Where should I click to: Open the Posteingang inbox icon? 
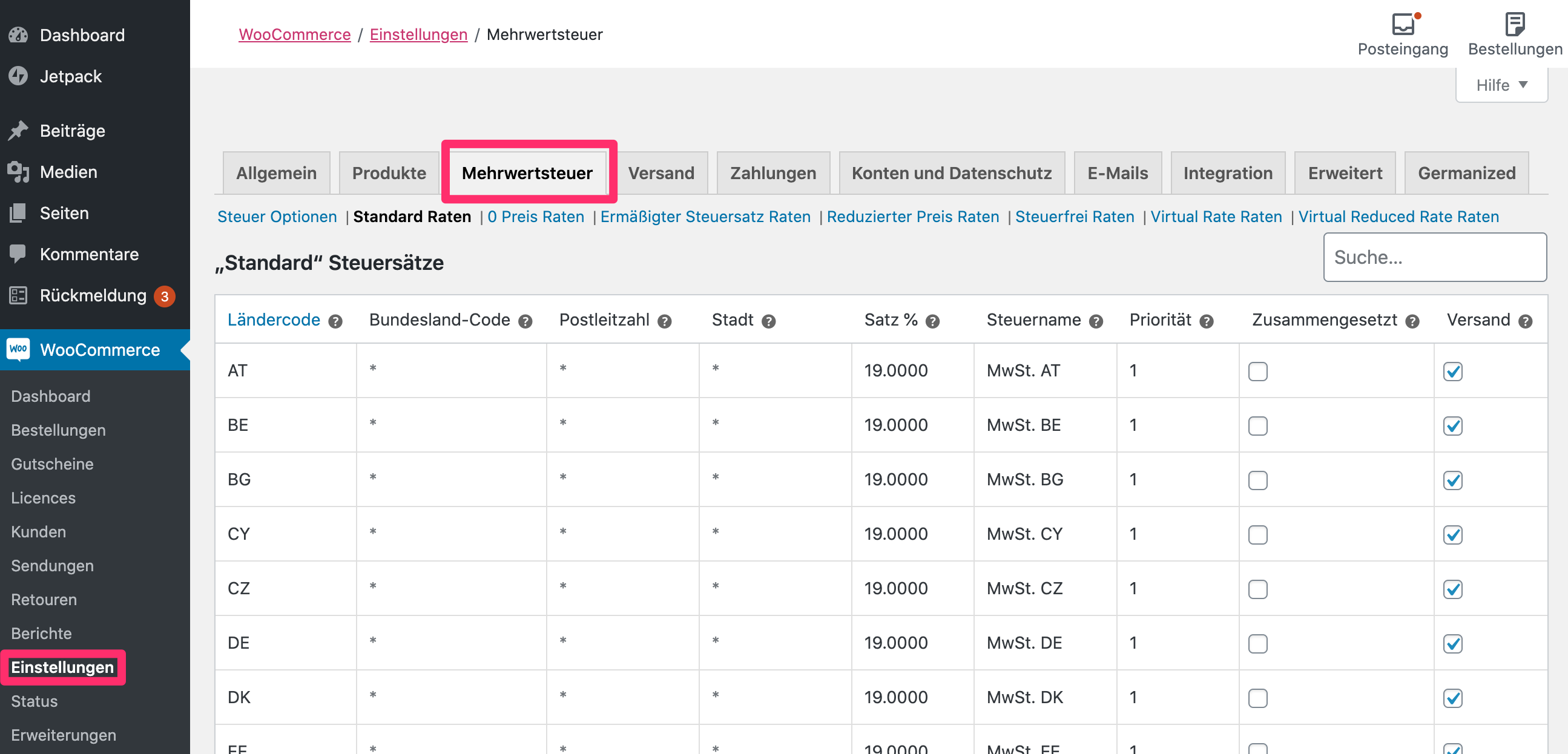pos(1403,24)
